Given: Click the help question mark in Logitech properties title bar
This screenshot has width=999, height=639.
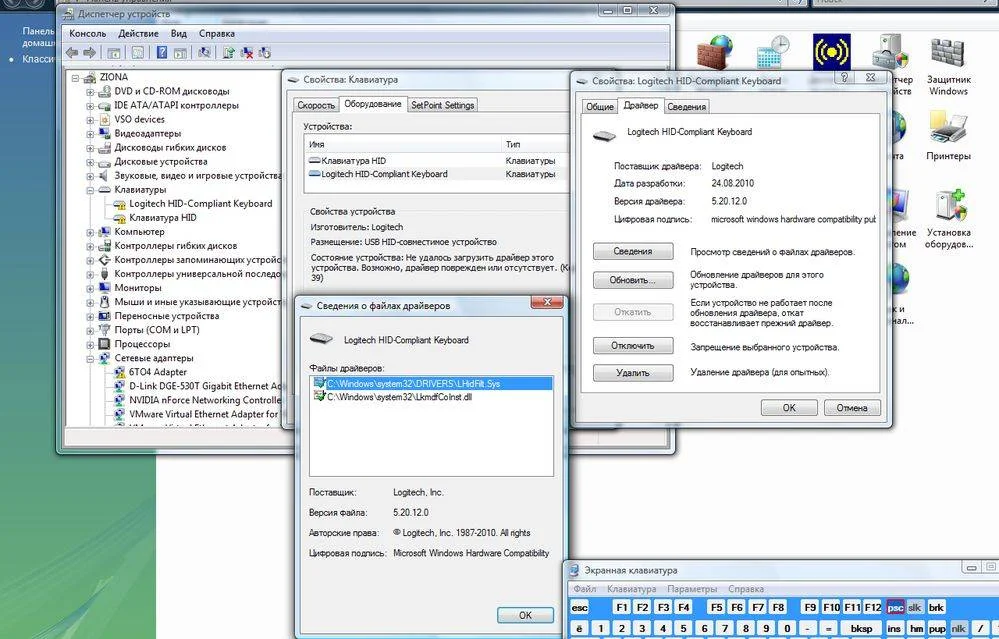Looking at the screenshot, I should (x=844, y=78).
